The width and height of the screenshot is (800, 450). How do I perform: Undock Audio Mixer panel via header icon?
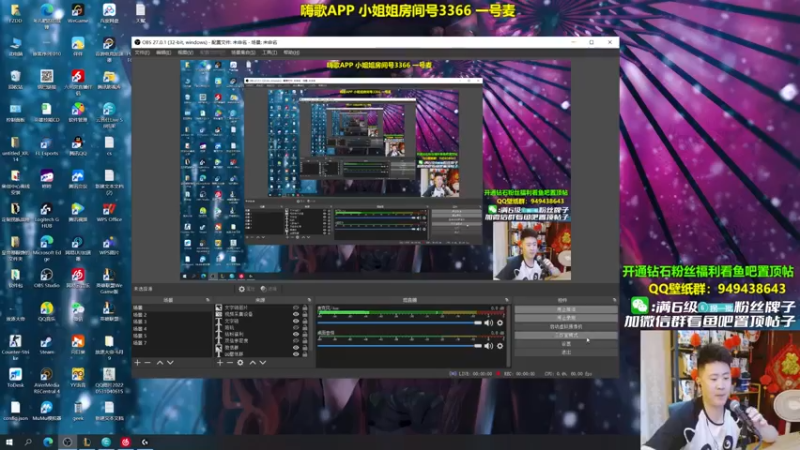click(507, 300)
